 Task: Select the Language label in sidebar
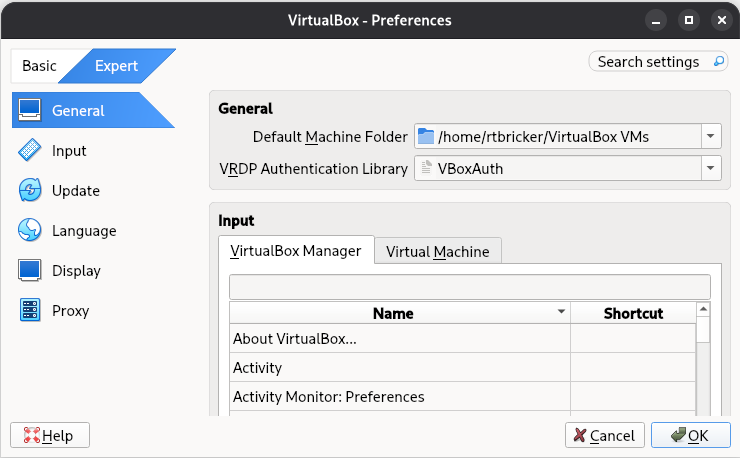coord(84,230)
